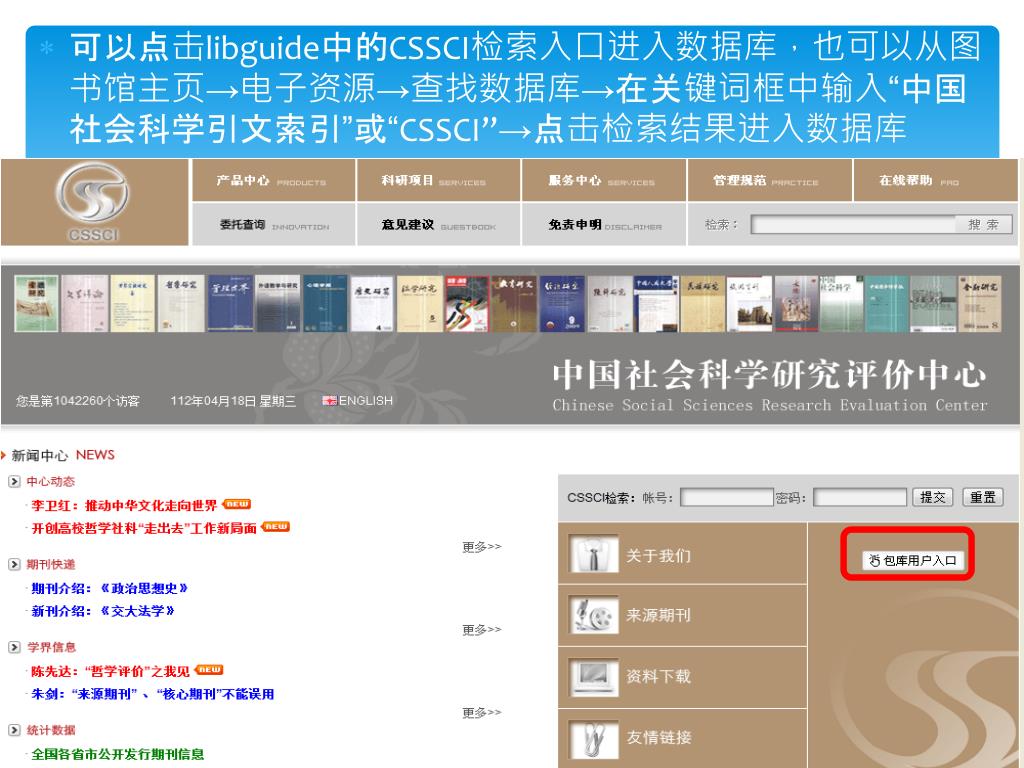Open the 来源期刊 link
The image size is (1024, 768).
click(658, 615)
